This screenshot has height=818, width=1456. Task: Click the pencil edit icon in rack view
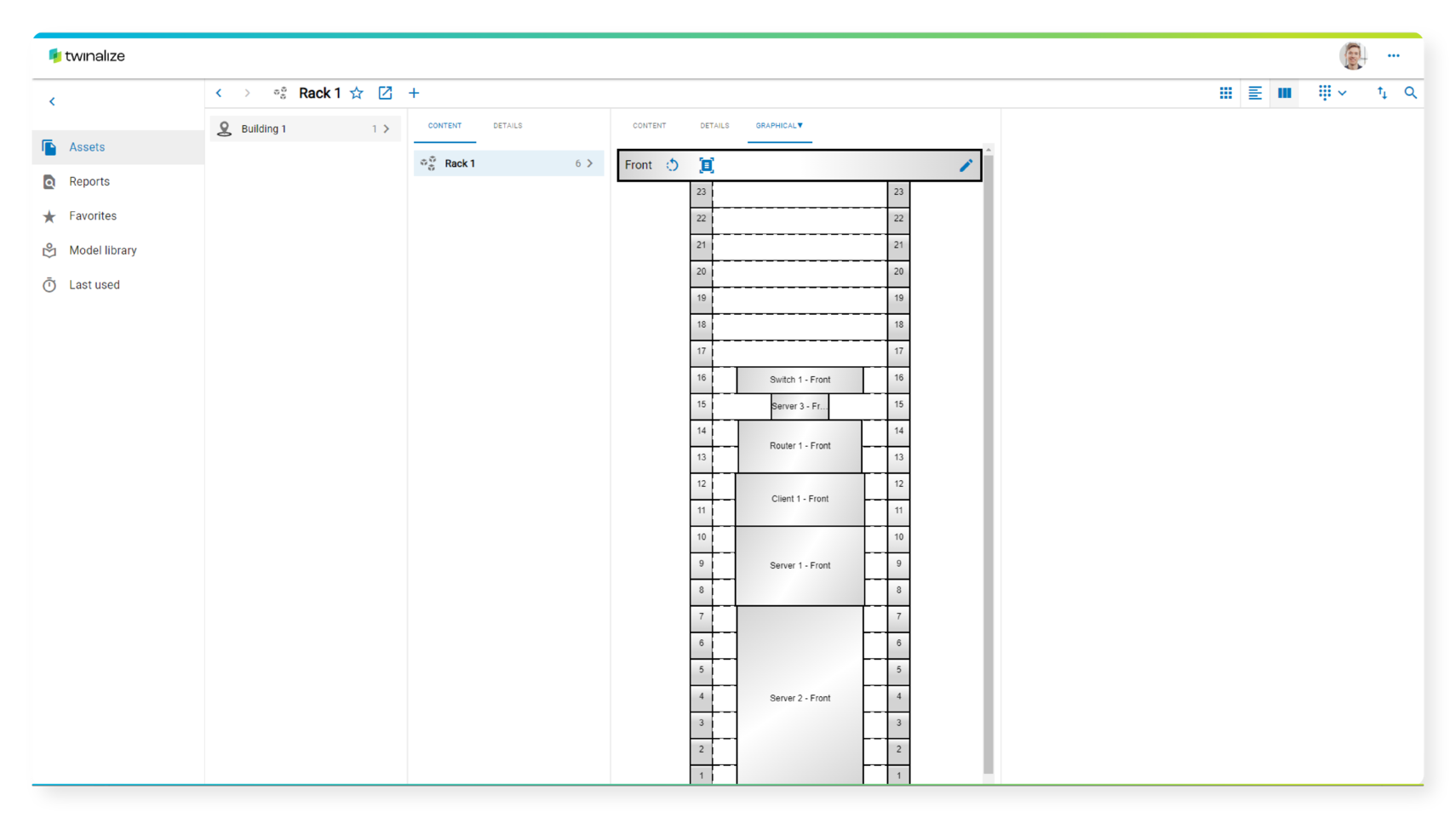point(966,165)
